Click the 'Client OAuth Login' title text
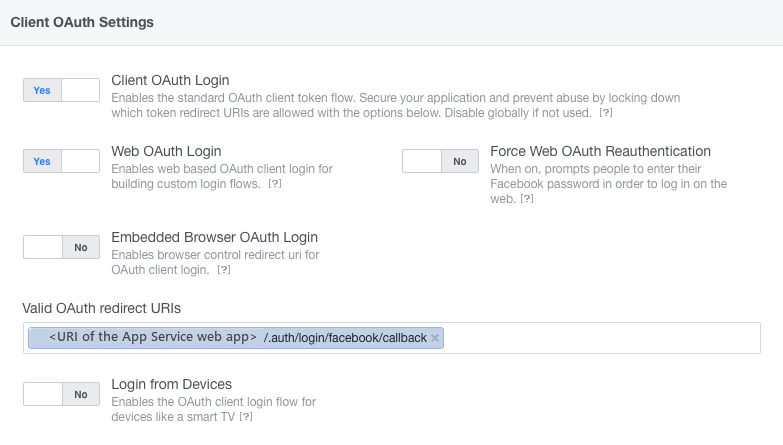 170,80
